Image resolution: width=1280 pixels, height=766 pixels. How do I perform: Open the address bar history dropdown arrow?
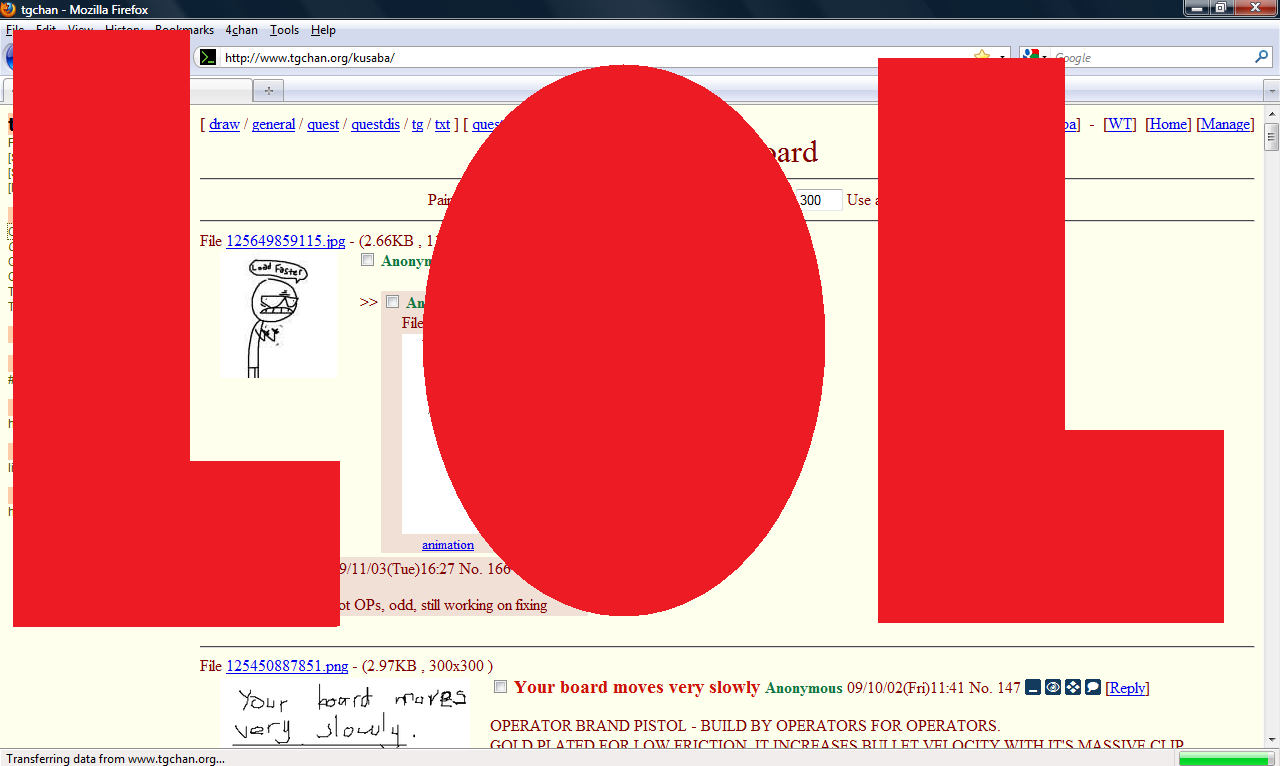tap(1002, 57)
